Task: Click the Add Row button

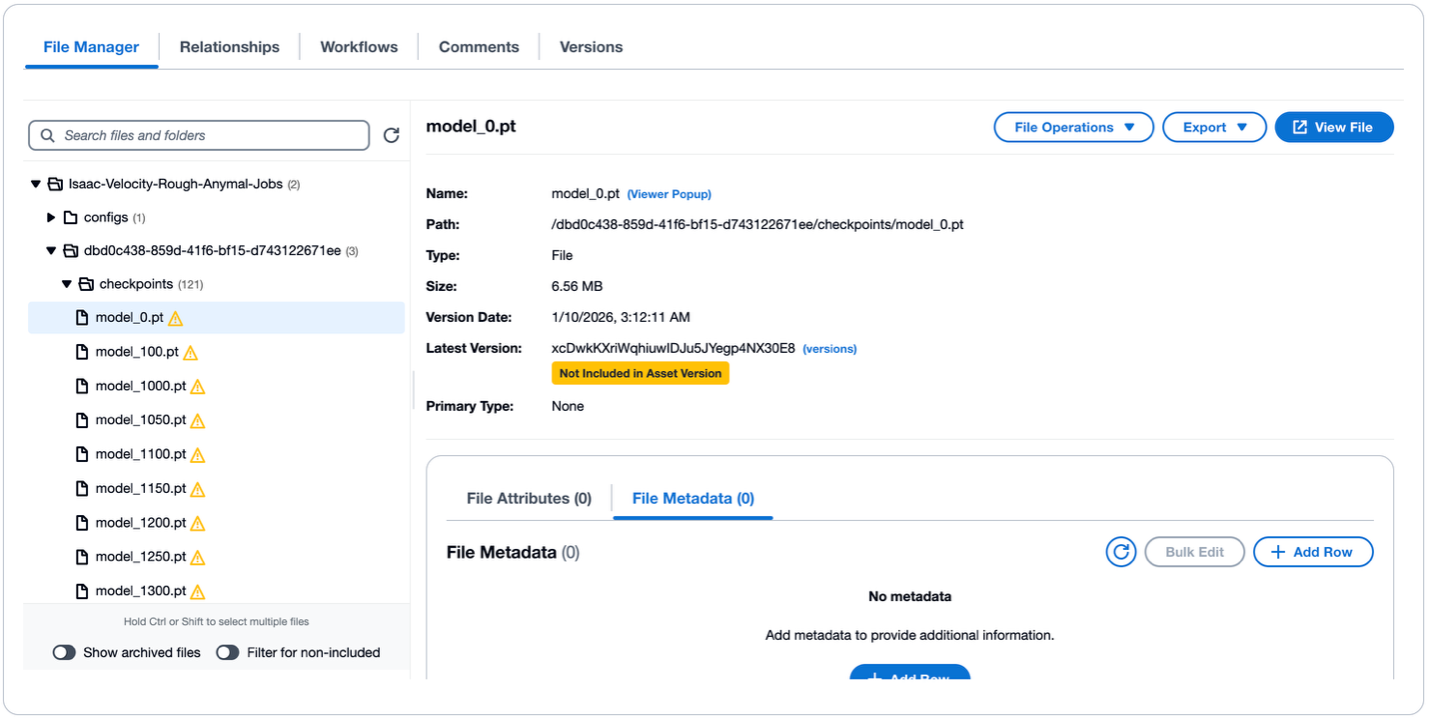Action: click(x=1313, y=551)
